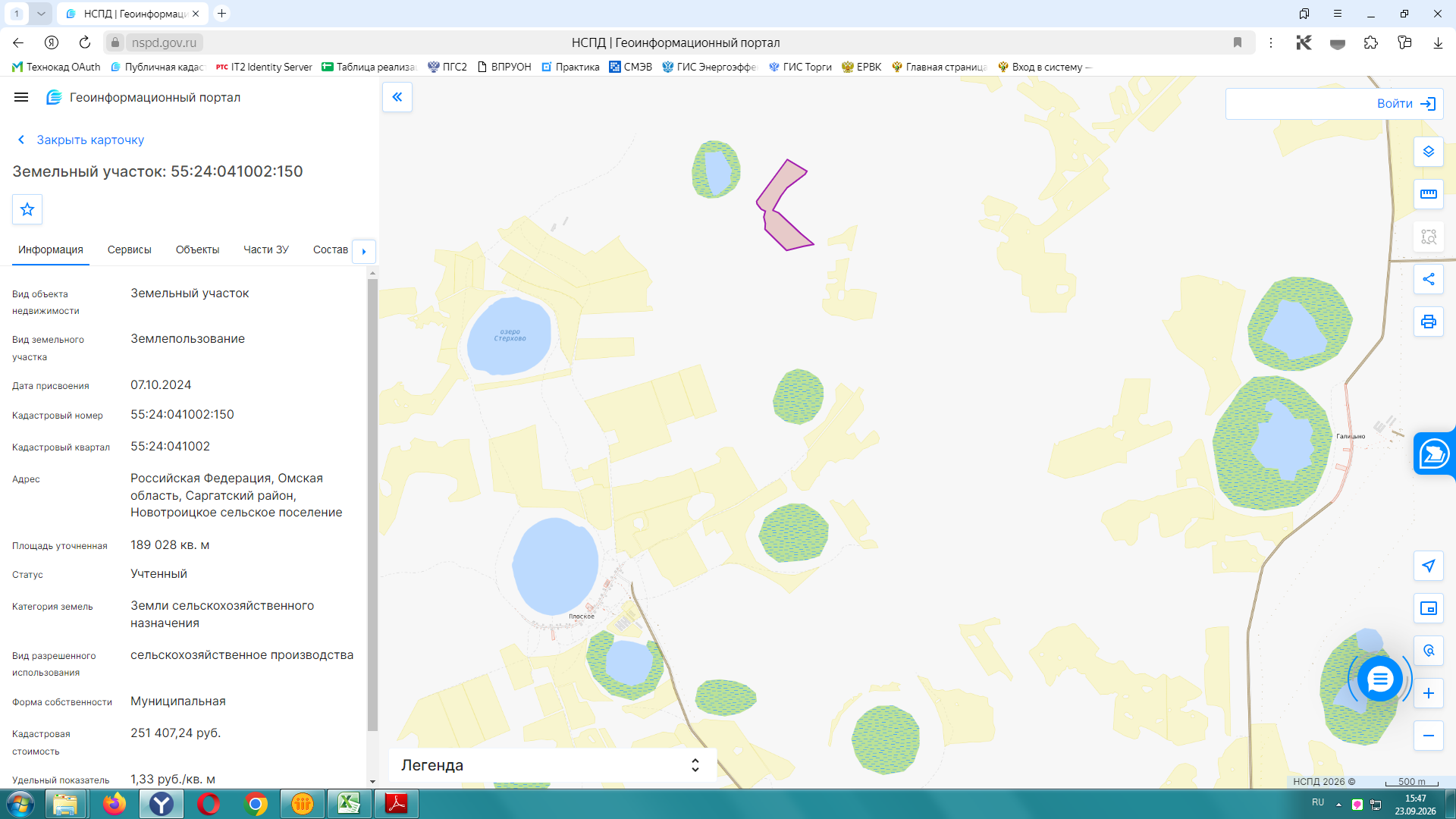Click the nspd.gov.ru address field
Screen dimensions: 1456x819
coord(164,42)
